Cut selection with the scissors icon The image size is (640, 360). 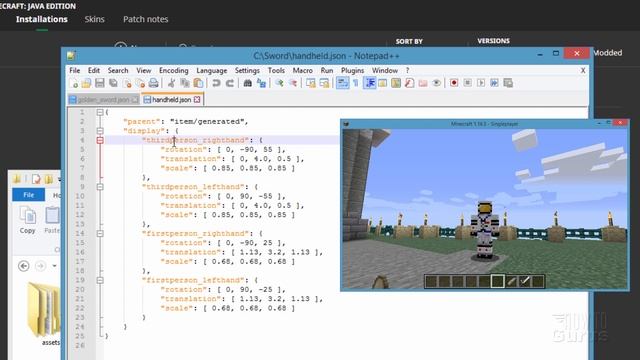pyautogui.click(x=171, y=83)
